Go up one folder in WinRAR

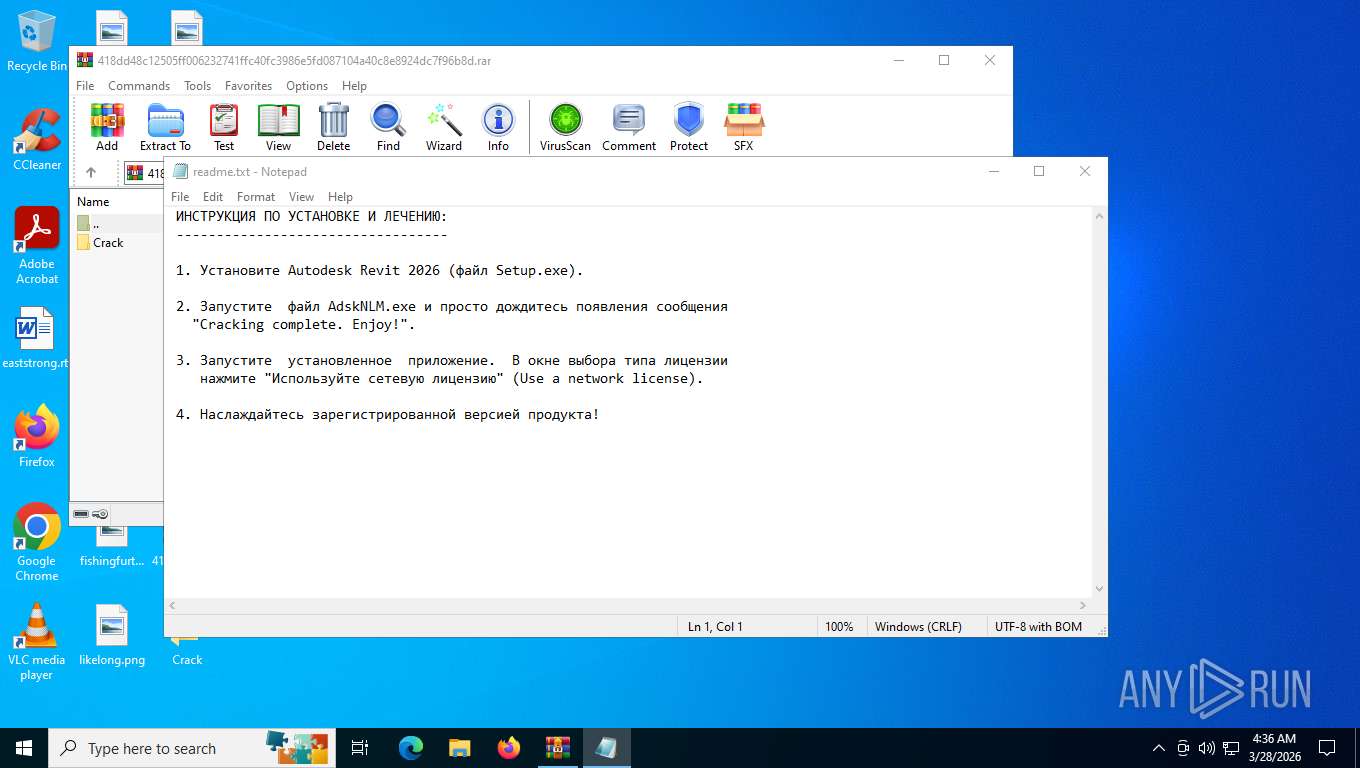coord(91,172)
